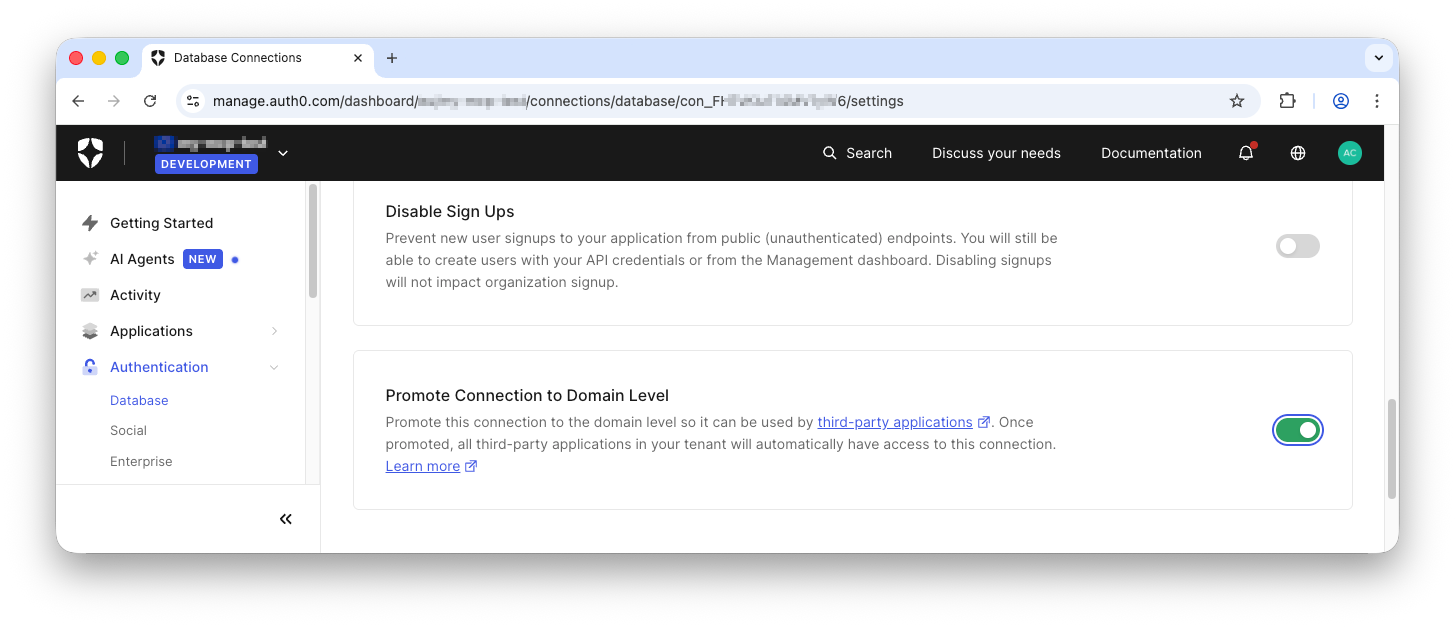Screen dimensions: 1455x627
Task: Select the Getting Started lightning icon
Action: [90, 222]
